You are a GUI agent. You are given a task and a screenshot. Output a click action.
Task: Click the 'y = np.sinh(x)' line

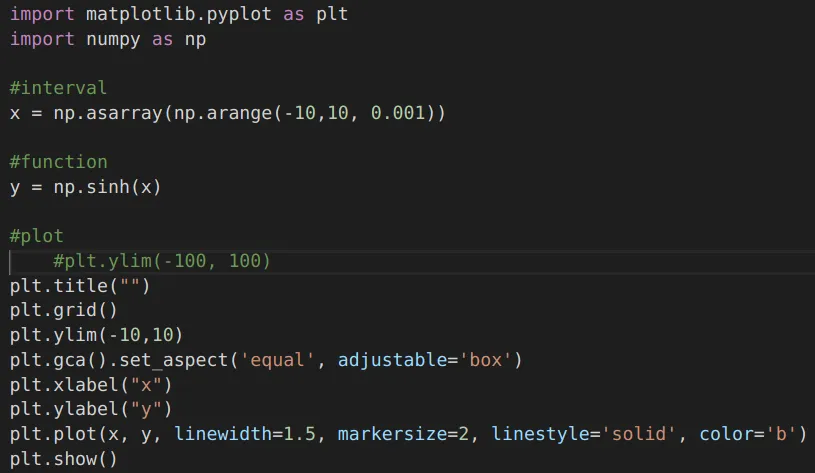(x=86, y=187)
